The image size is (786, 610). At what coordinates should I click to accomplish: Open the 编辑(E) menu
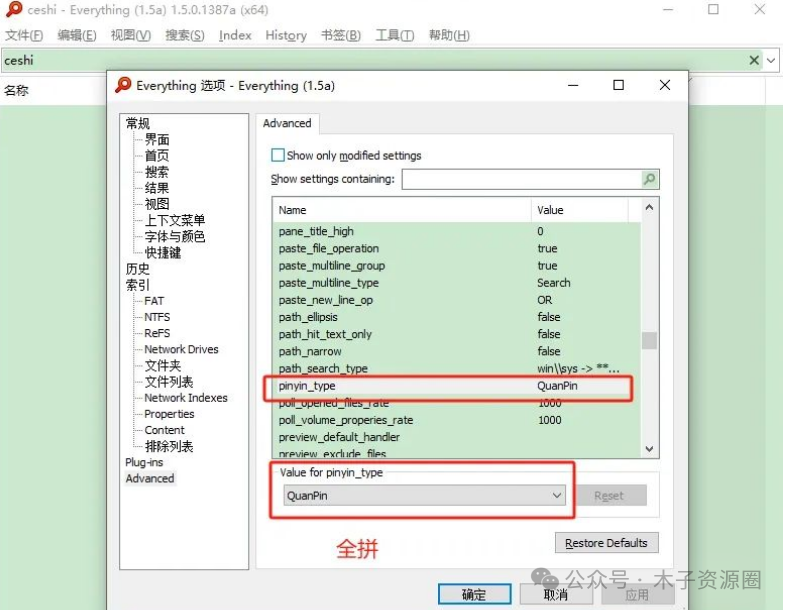77,35
